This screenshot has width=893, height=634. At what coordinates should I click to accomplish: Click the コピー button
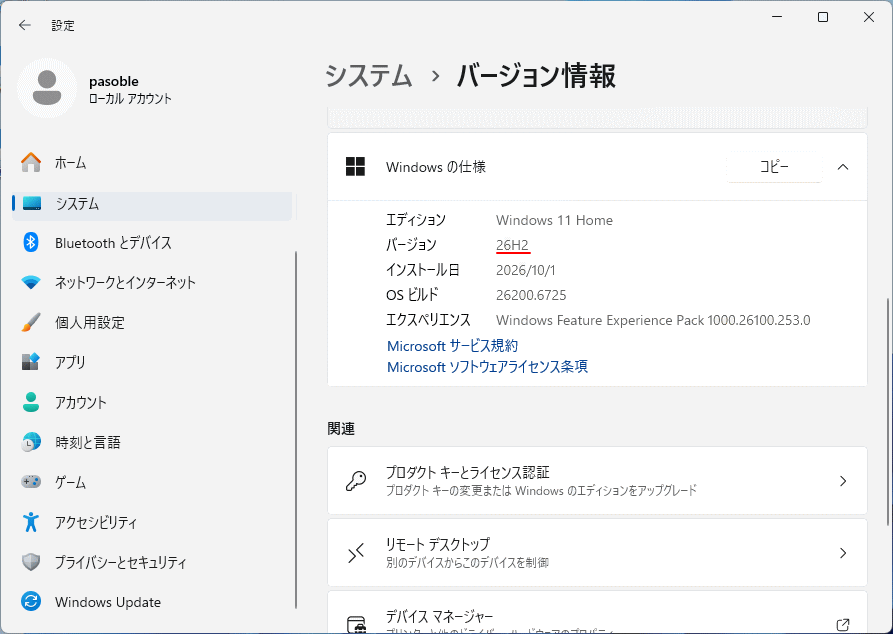tap(774, 167)
